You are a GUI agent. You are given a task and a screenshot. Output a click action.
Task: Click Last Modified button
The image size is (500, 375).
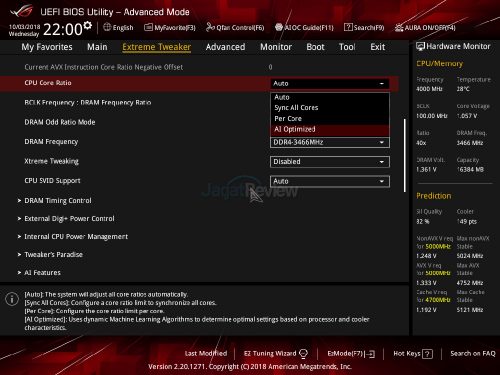pos(206,353)
